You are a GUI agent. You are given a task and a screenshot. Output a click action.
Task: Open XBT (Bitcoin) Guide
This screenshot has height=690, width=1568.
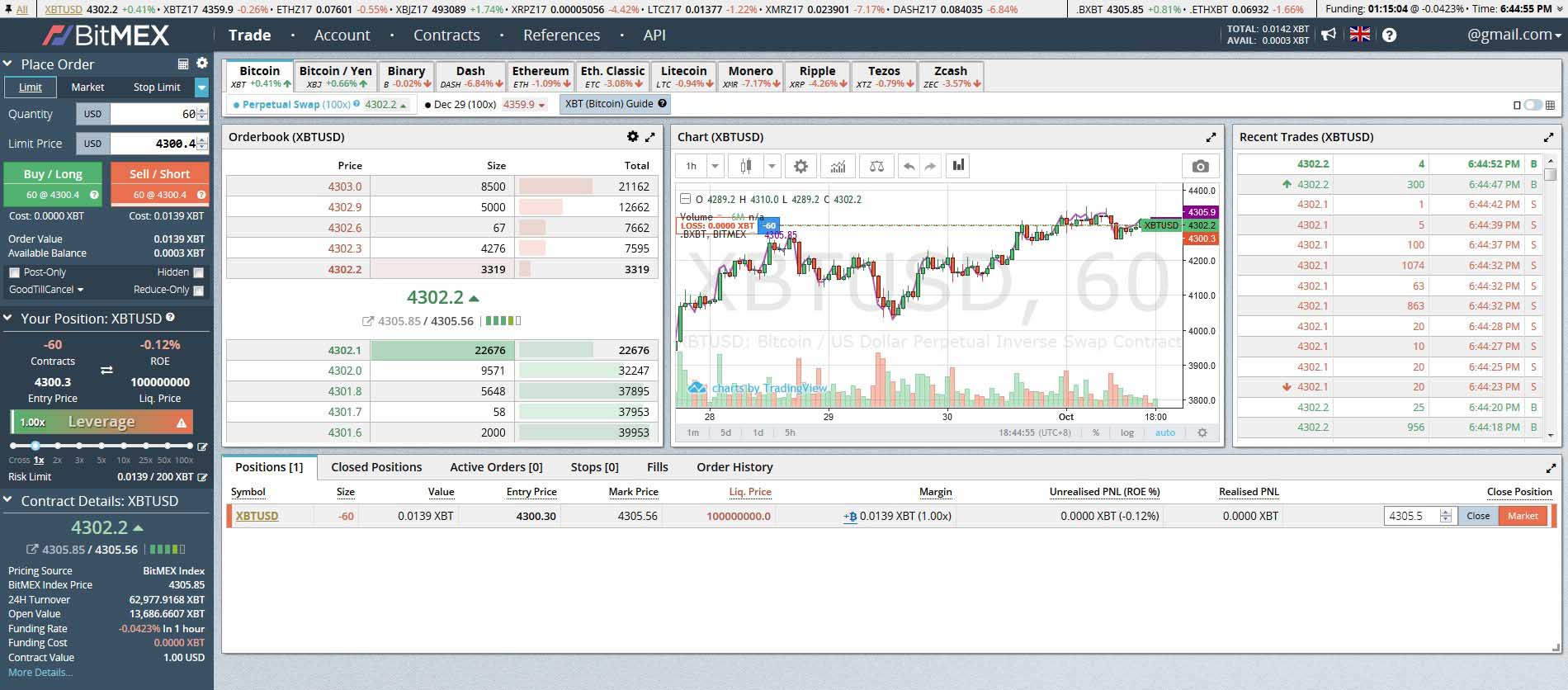[615, 104]
